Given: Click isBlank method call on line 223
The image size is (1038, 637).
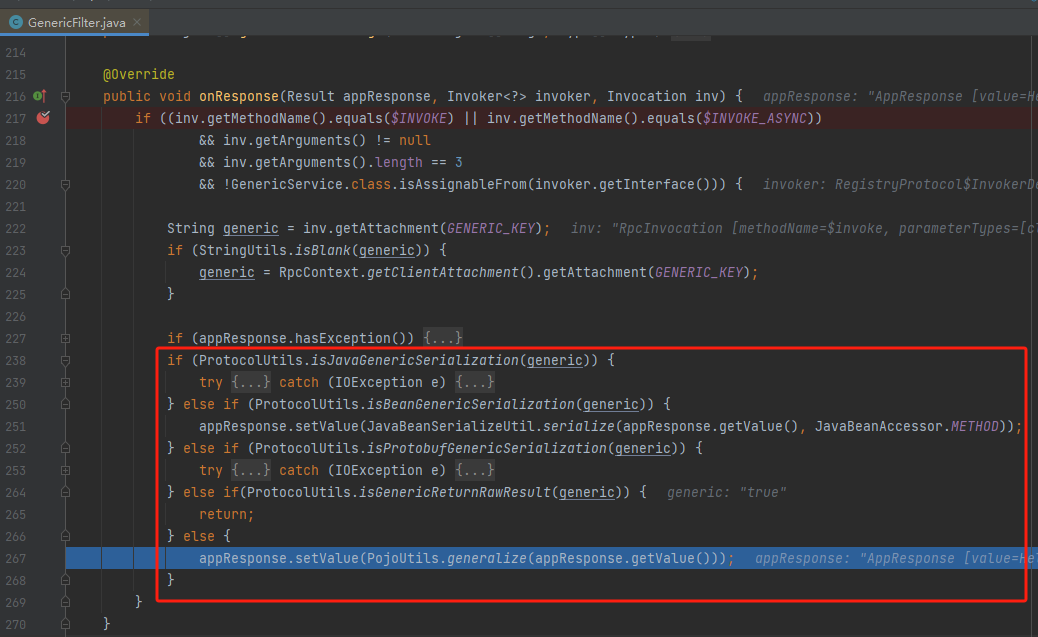Looking at the screenshot, I should coord(322,250).
